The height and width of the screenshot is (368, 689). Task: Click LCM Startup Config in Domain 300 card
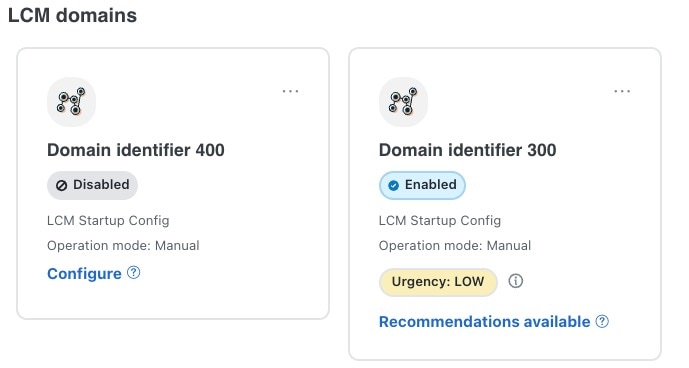[x=440, y=220]
